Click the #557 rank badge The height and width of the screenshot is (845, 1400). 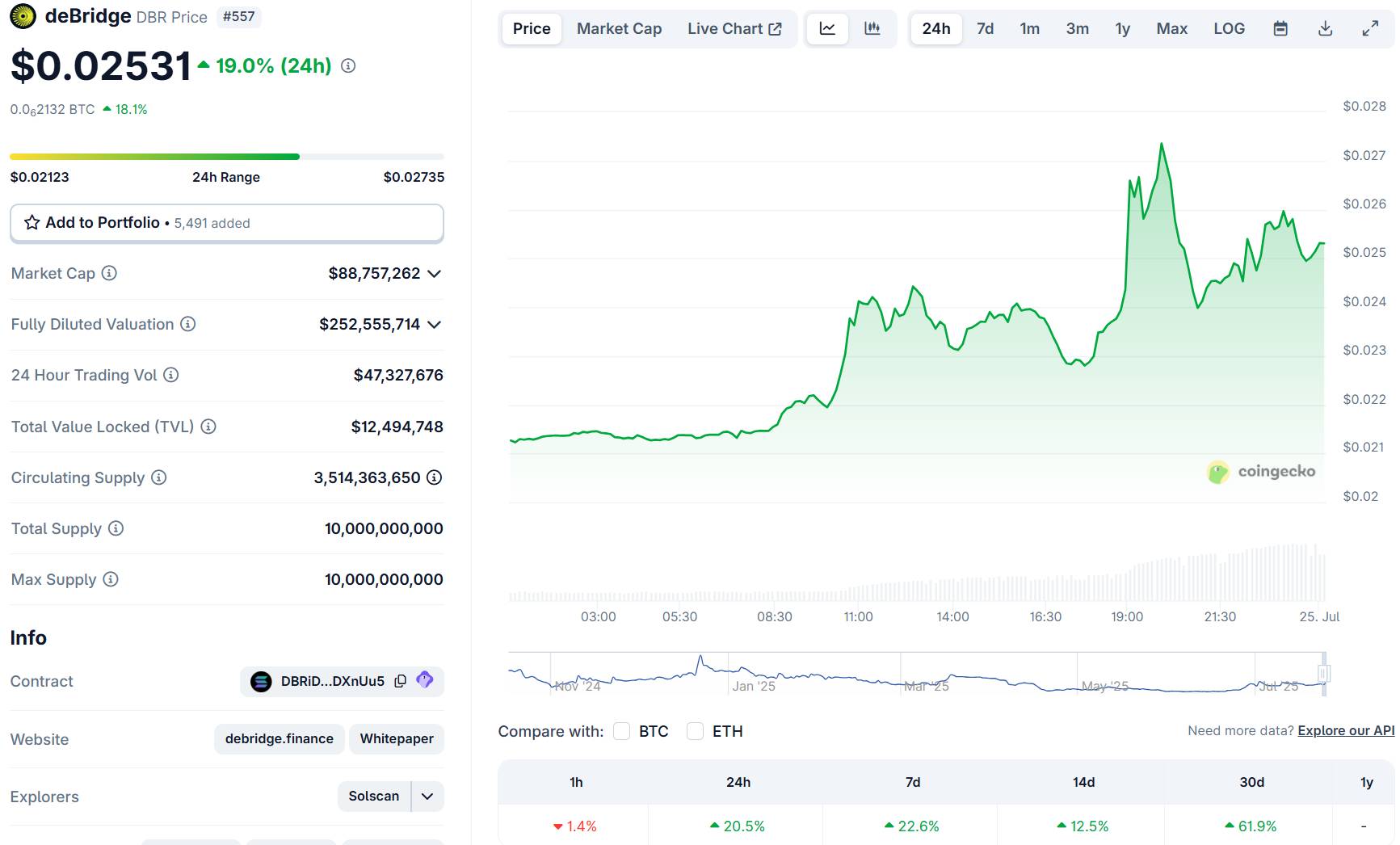[239, 16]
